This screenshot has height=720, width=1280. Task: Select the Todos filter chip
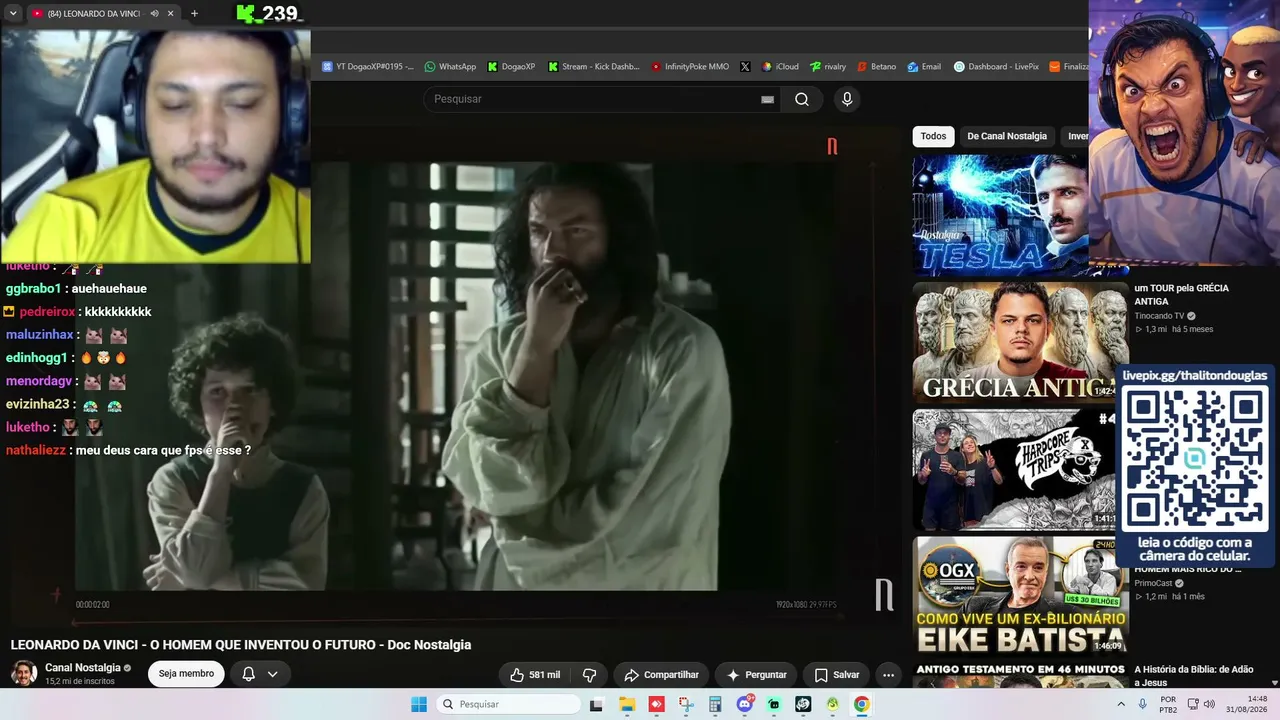[x=933, y=136]
